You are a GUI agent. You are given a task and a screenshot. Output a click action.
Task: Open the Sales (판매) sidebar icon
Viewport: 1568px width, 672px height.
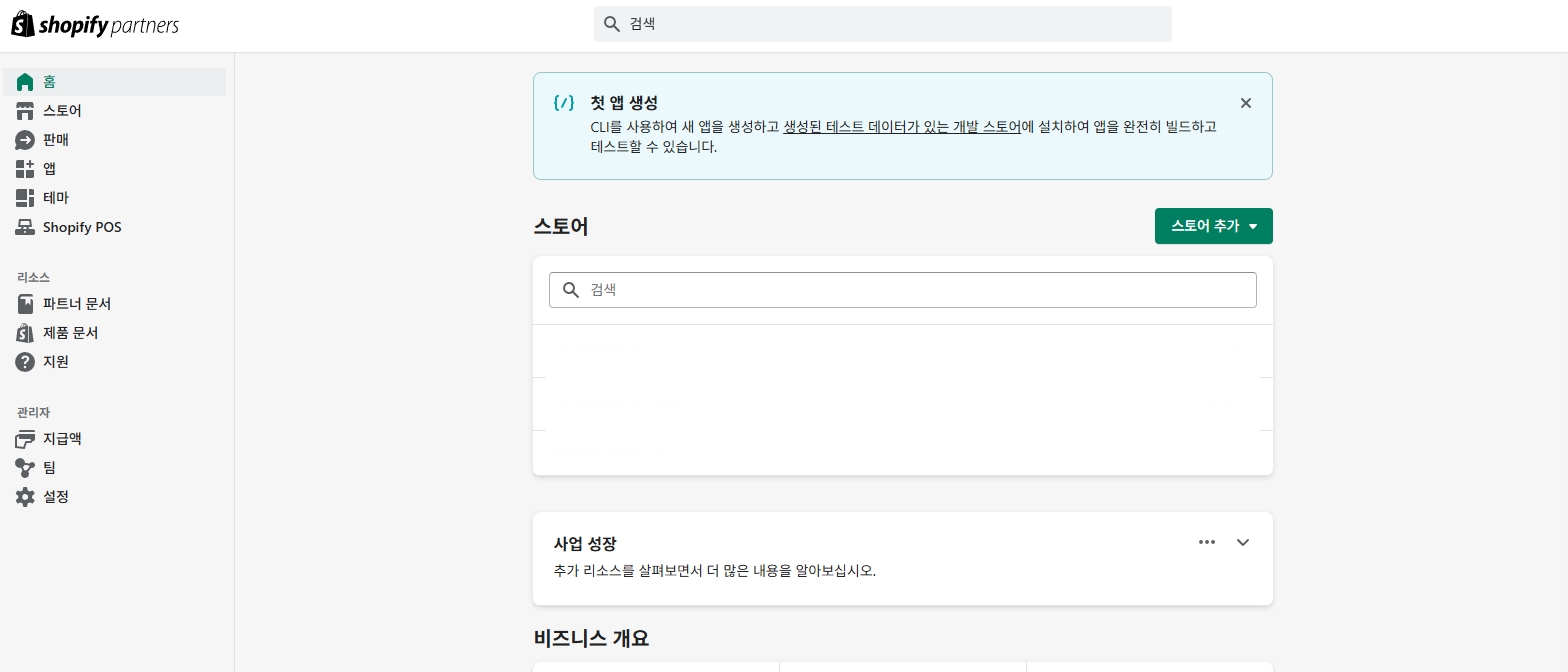click(x=25, y=140)
